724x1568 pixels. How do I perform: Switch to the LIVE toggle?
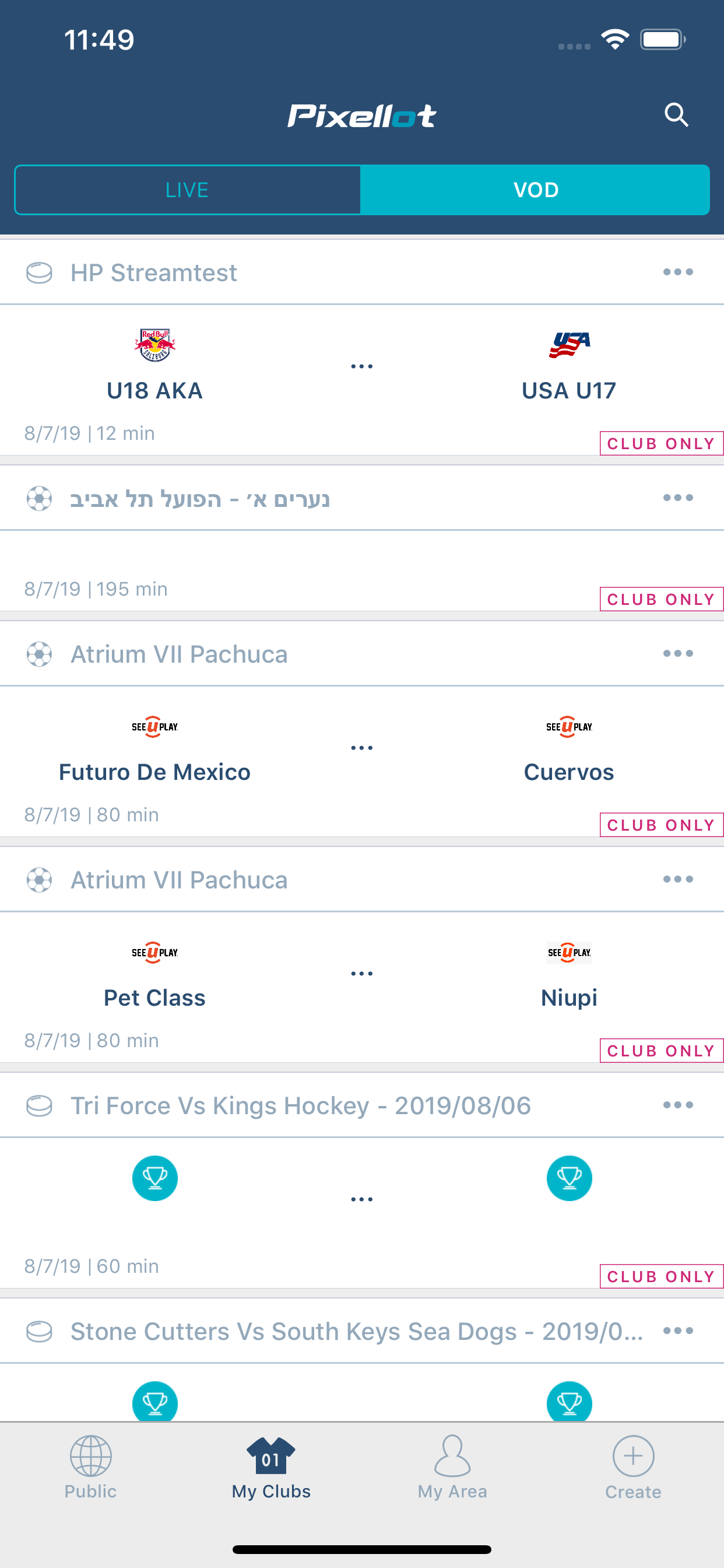(x=187, y=190)
